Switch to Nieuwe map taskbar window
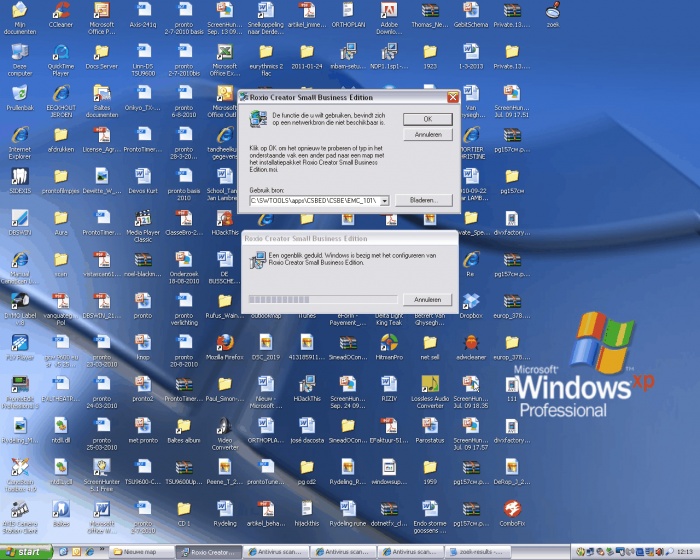 point(142,552)
